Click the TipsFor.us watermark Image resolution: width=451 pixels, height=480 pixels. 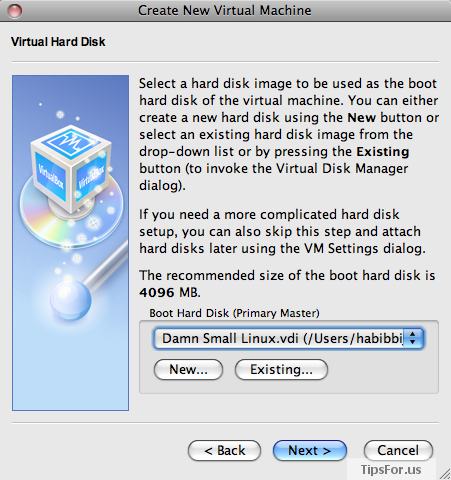(x=391, y=470)
